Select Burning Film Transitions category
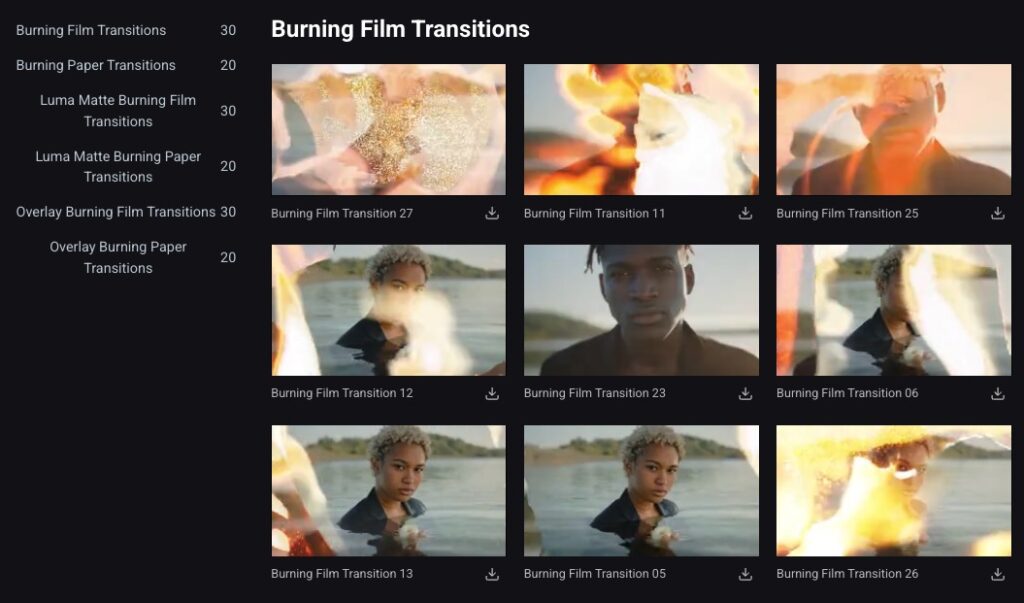This screenshot has height=603, width=1024. click(x=126, y=30)
